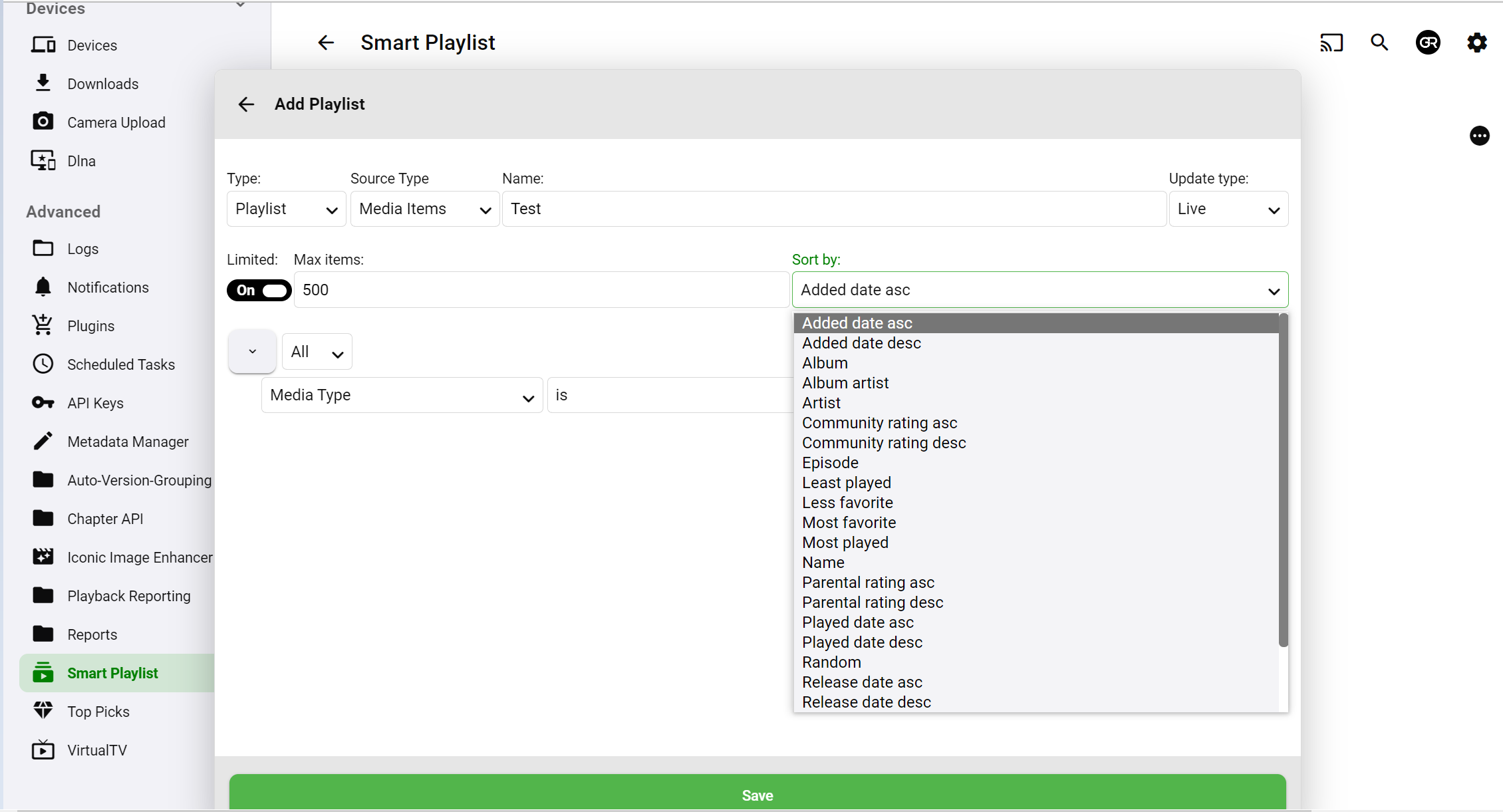
Task: Click the green Save button
Action: point(757,795)
